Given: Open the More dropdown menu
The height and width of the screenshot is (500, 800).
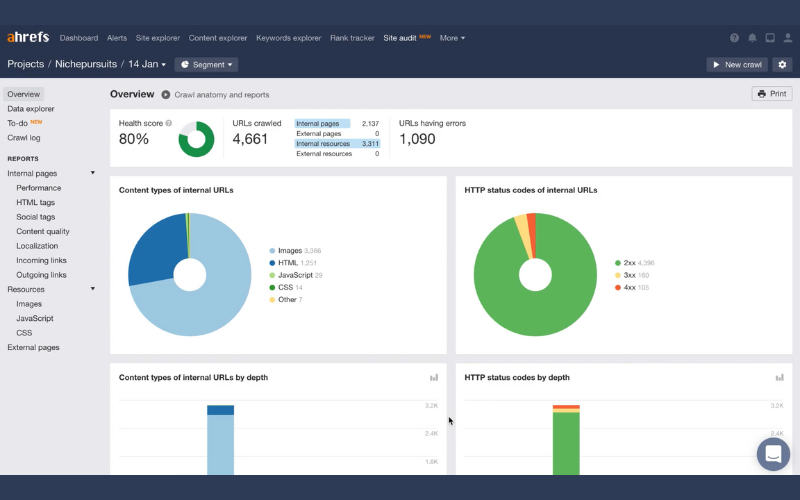Looking at the screenshot, I should pyautogui.click(x=452, y=38).
